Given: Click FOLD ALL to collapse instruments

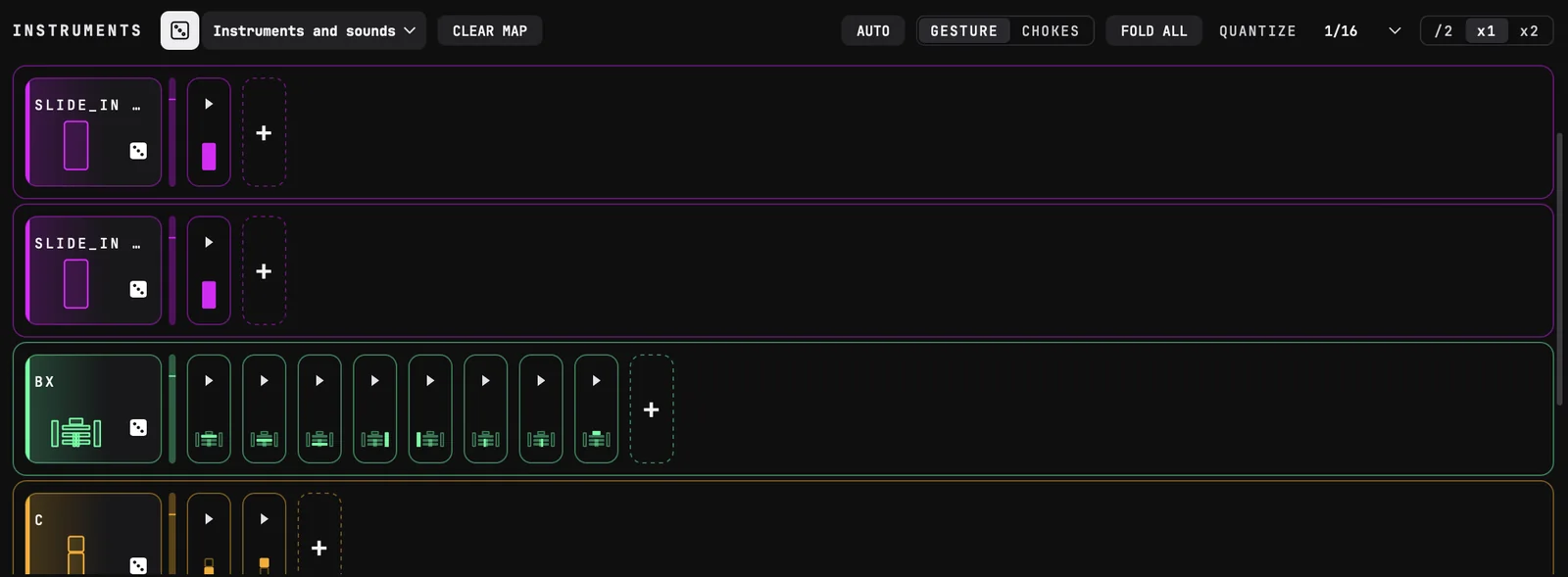Looking at the screenshot, I should tap(1154, 30).
